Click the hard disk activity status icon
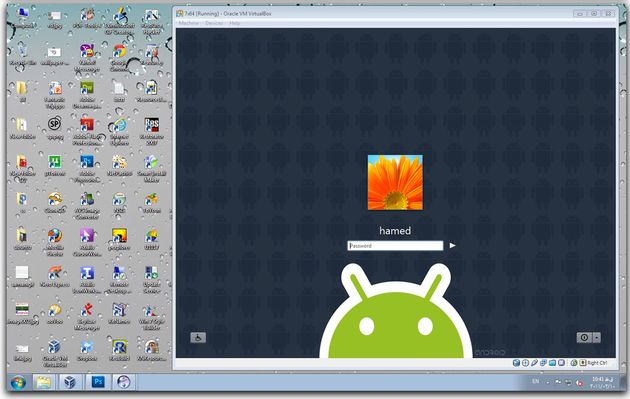The width and height of the screenshot is (630, 399). click(x=517, y=363)
